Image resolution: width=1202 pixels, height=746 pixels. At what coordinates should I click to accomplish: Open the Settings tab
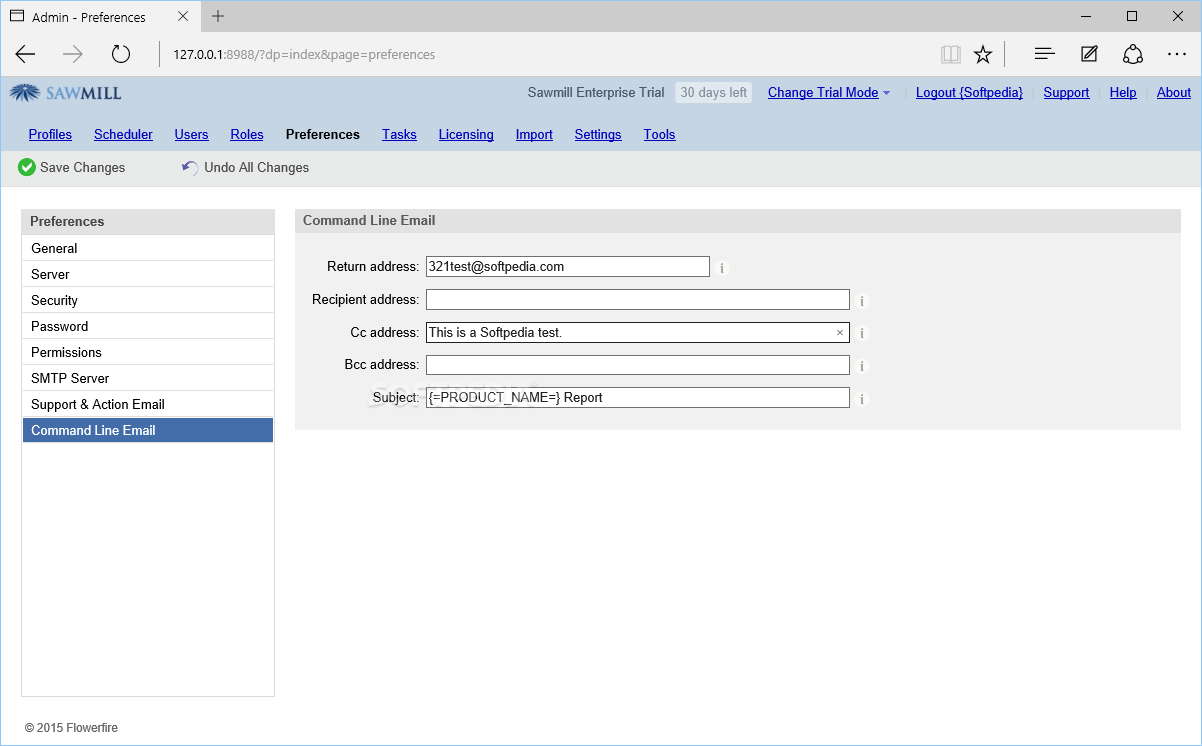(x=598, y=134)
